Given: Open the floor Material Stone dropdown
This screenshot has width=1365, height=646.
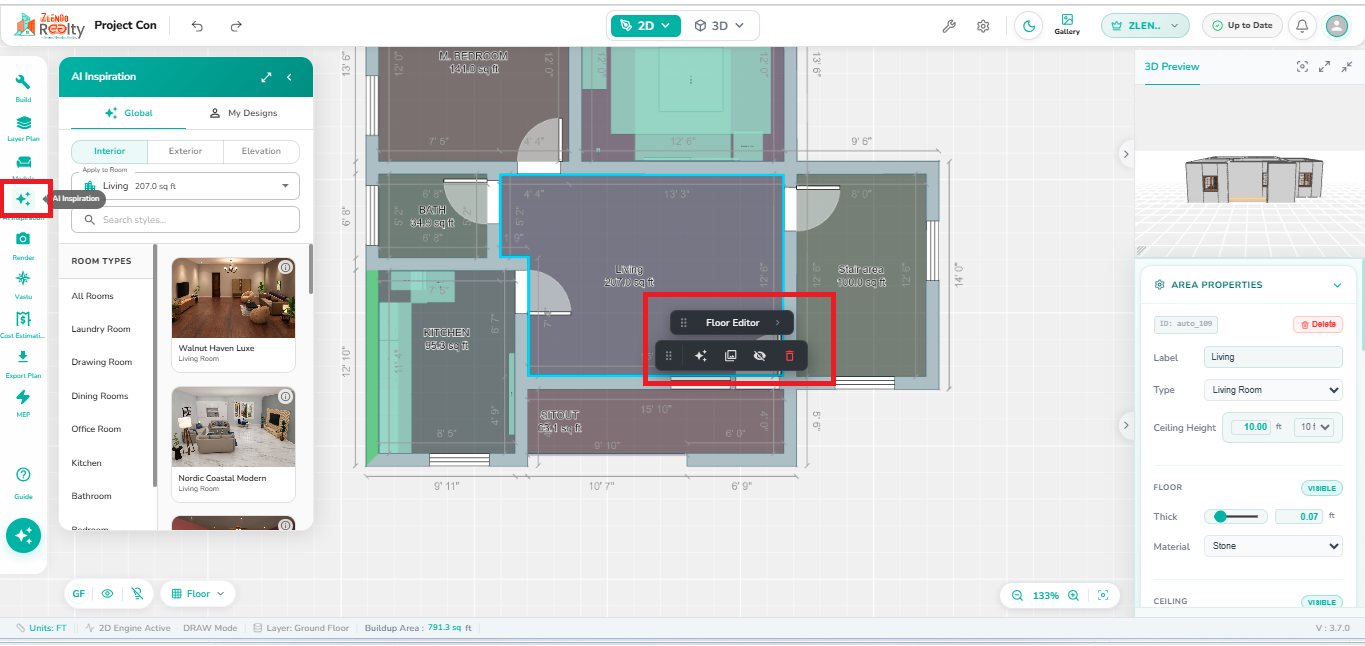Looking at the screenshot, I should pos(1274,546).
